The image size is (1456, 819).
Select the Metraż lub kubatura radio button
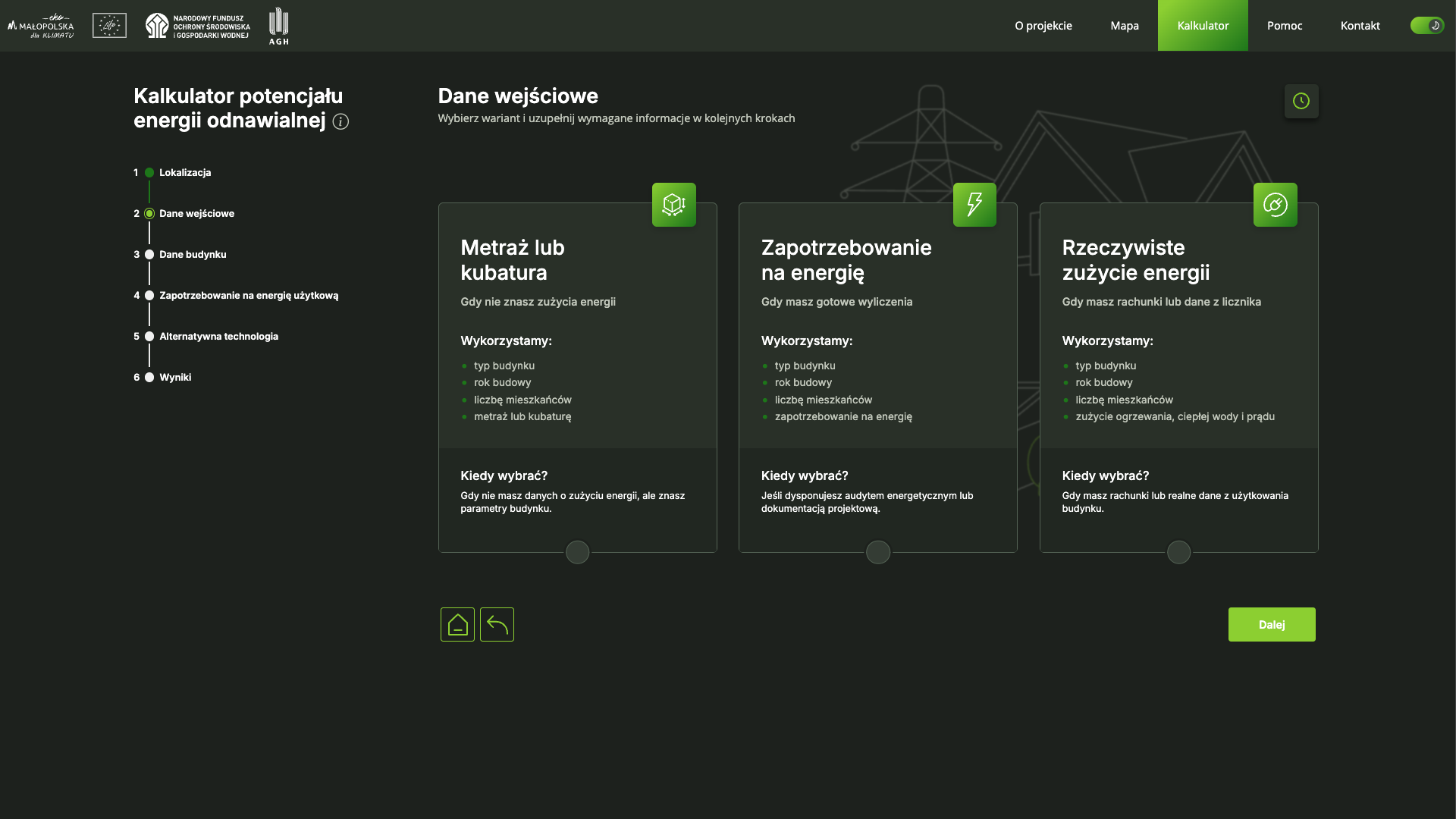[578, 552]
